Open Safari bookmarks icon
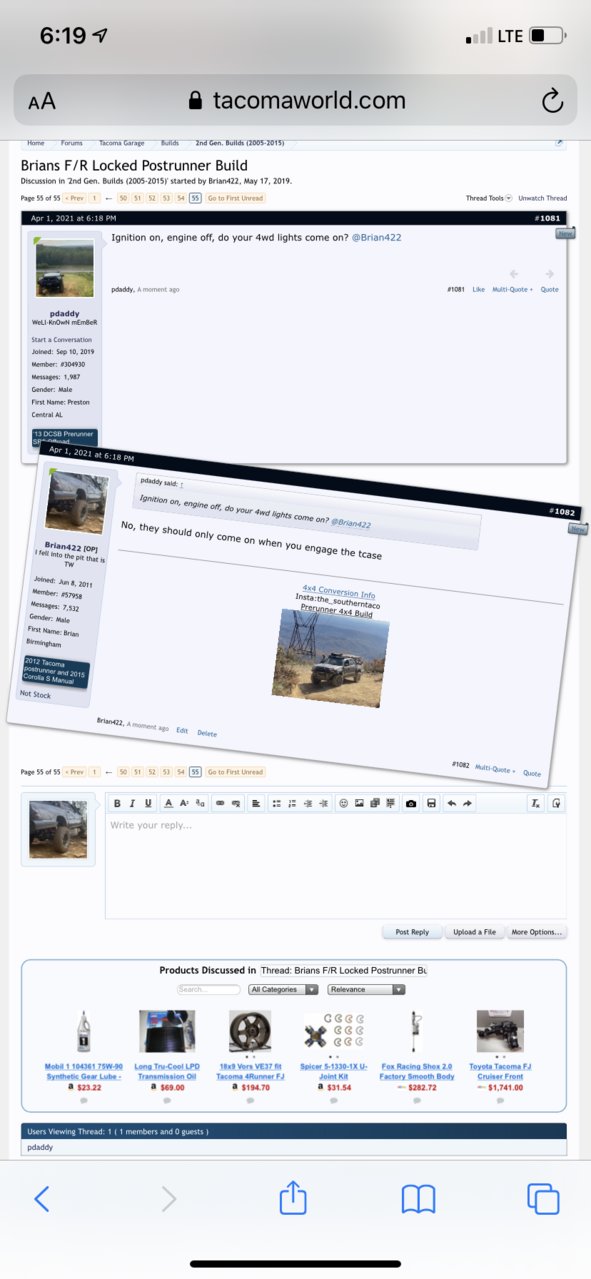Viewport: 591px width, 1279px height. (x=418, y=1199)
